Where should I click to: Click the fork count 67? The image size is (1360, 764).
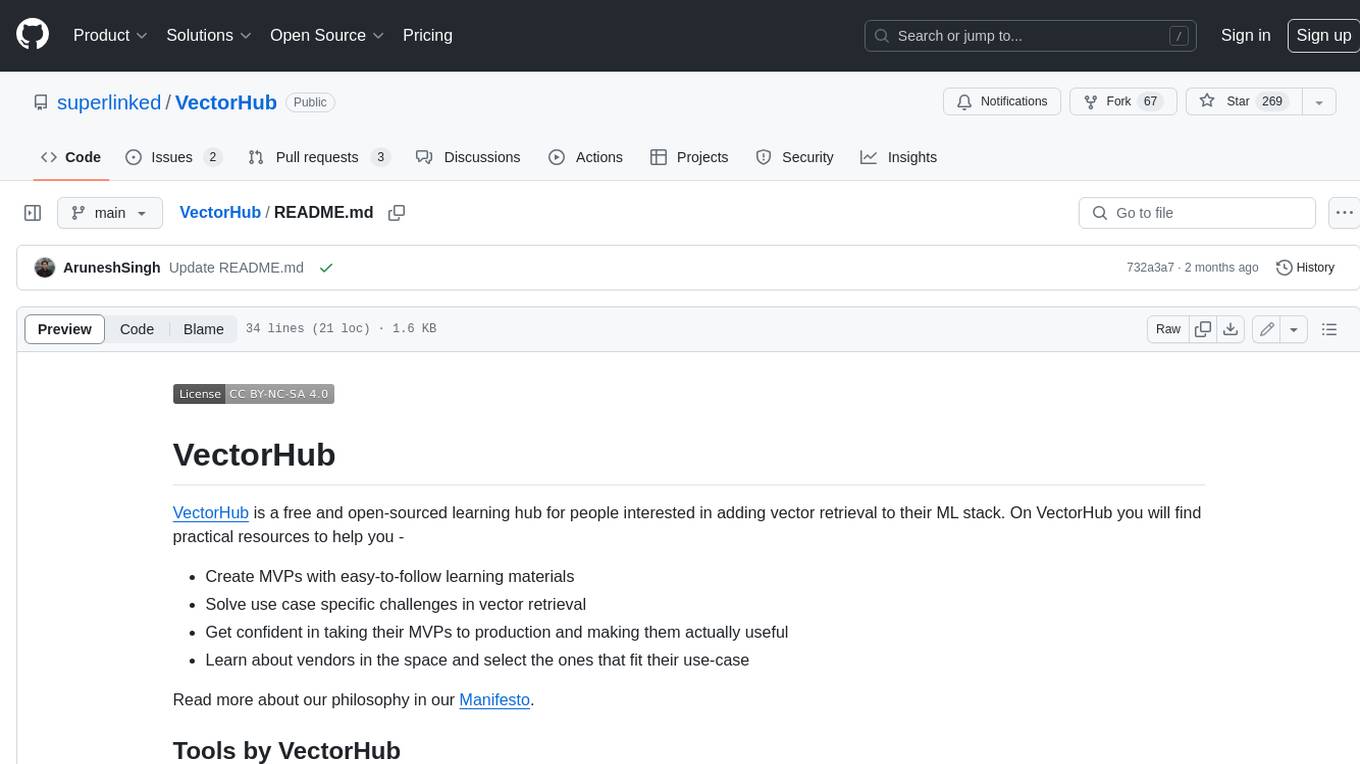click(x=1150, y=101)
